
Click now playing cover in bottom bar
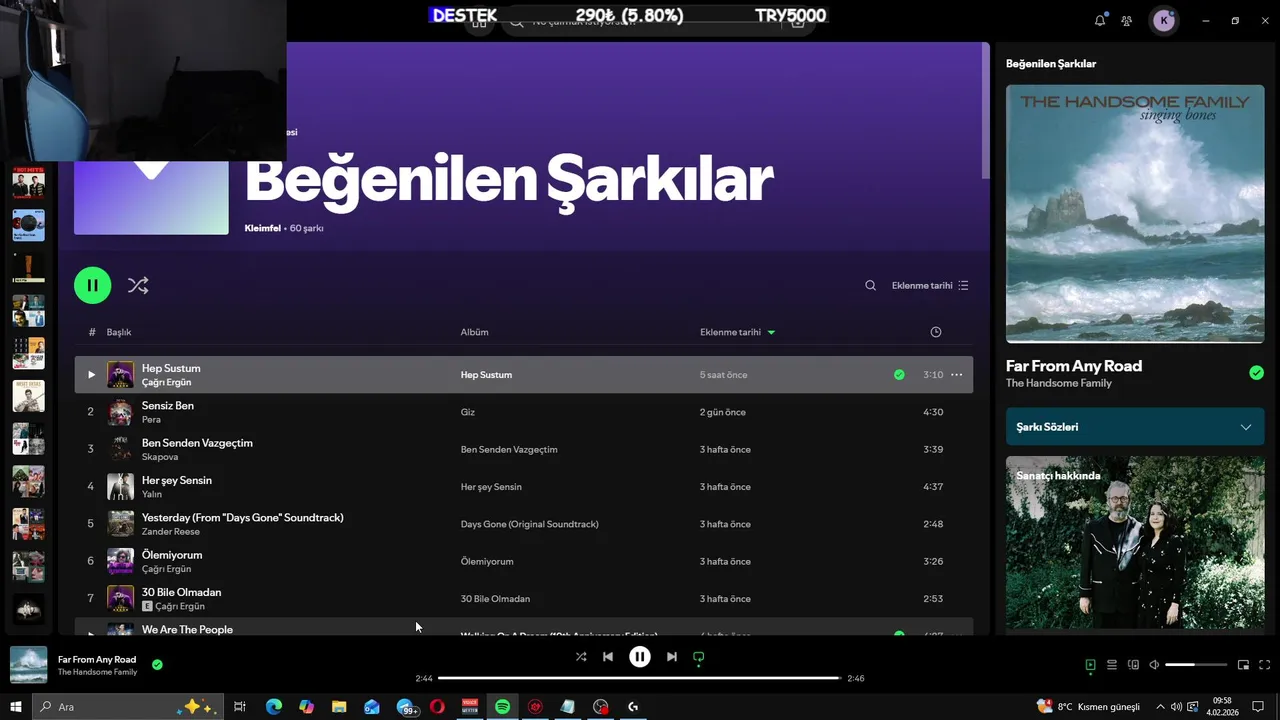[28, 665]
